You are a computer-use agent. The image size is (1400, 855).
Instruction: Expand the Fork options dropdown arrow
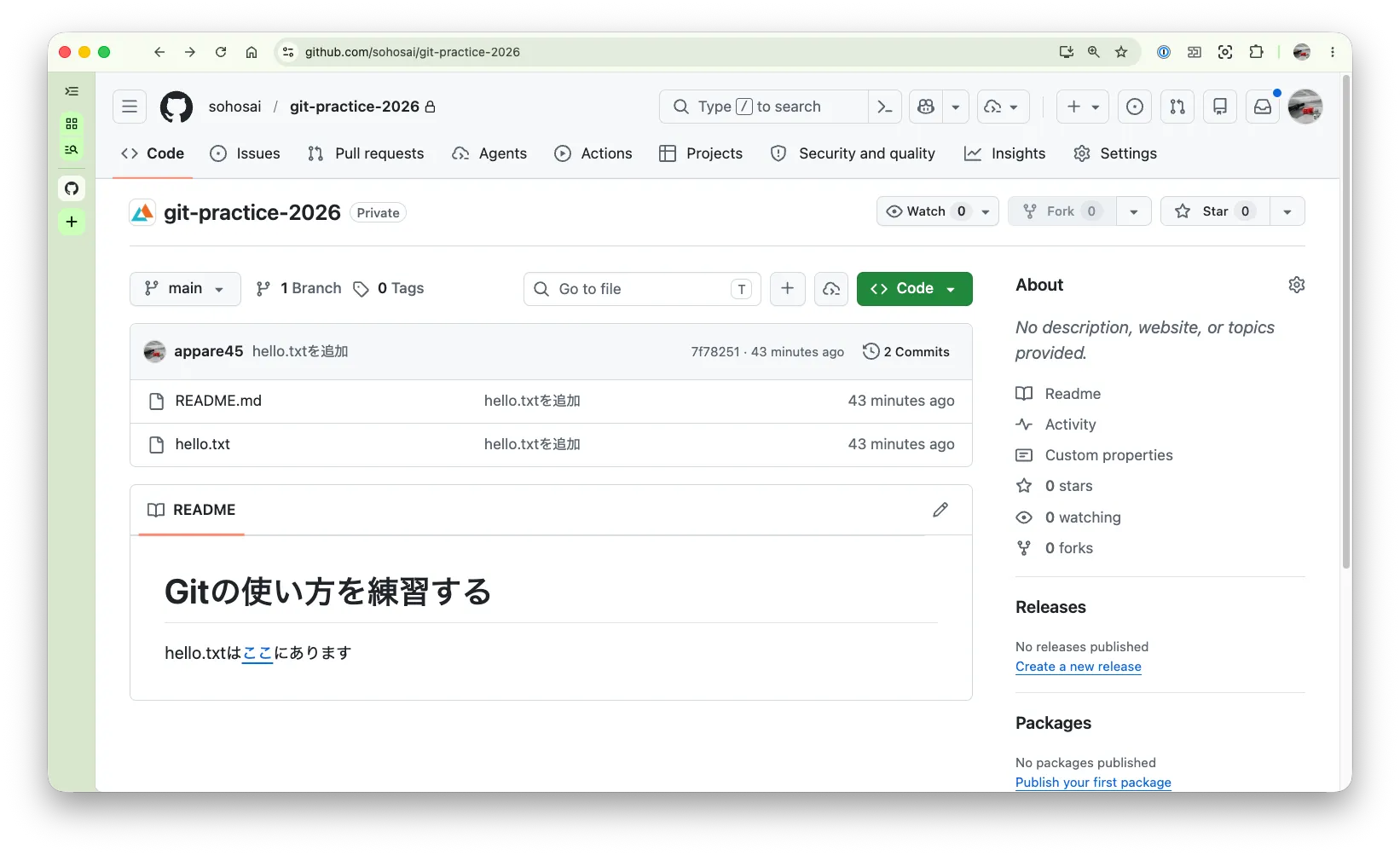point(1134,211)
